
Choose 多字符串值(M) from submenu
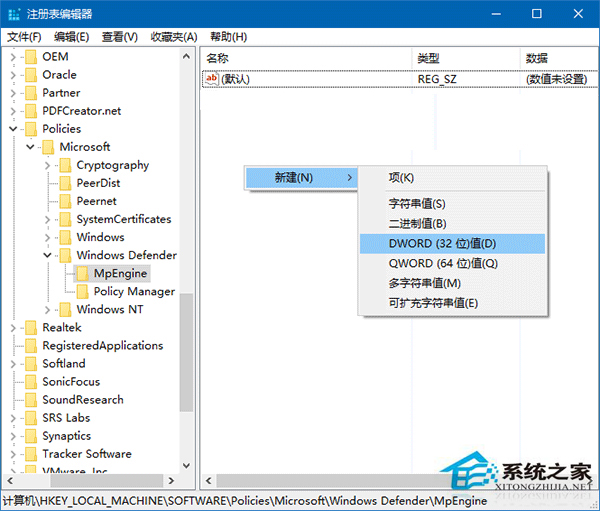pyautogui.click(x=452, y=284)
